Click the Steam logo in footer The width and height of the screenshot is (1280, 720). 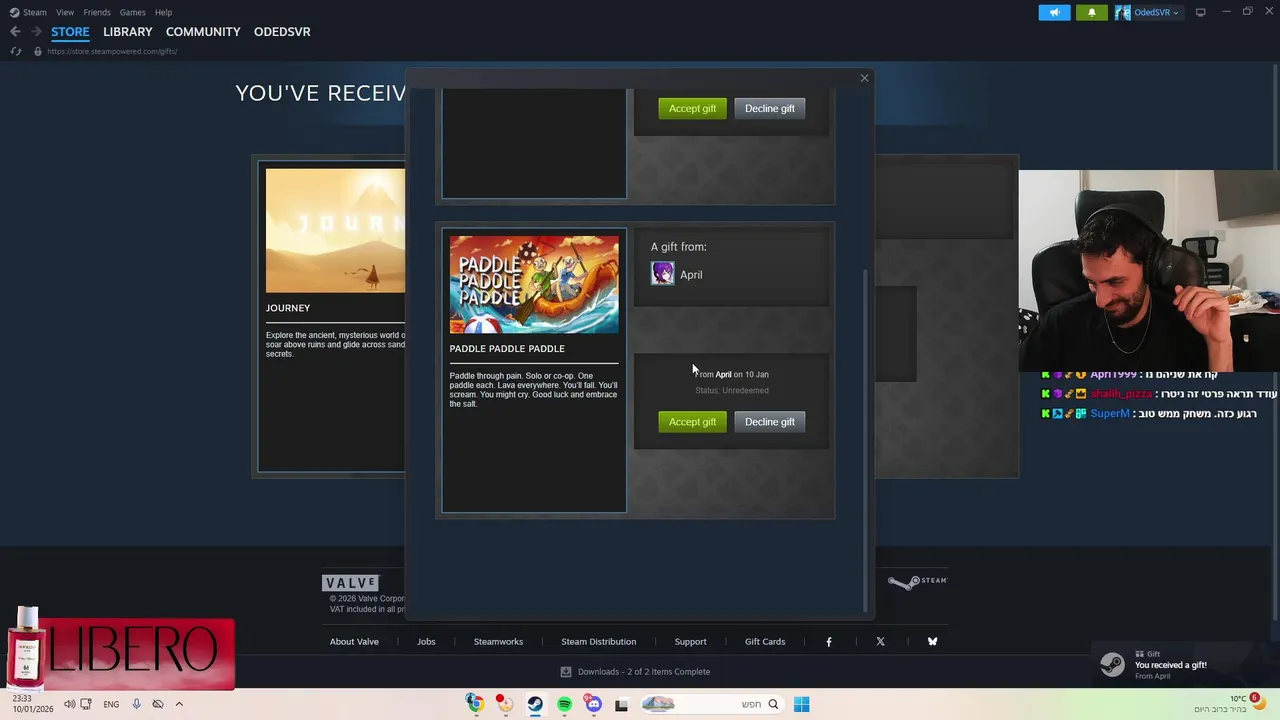[916, 582]
